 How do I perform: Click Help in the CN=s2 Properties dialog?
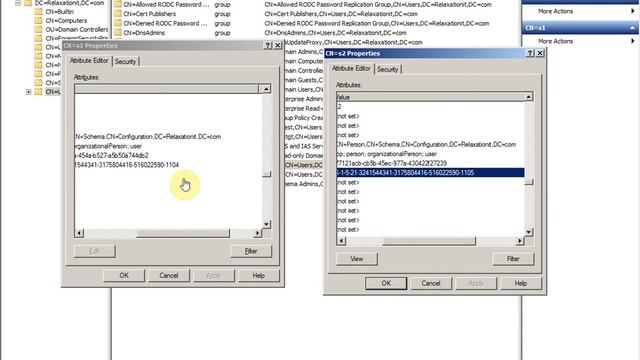point(520,283)
